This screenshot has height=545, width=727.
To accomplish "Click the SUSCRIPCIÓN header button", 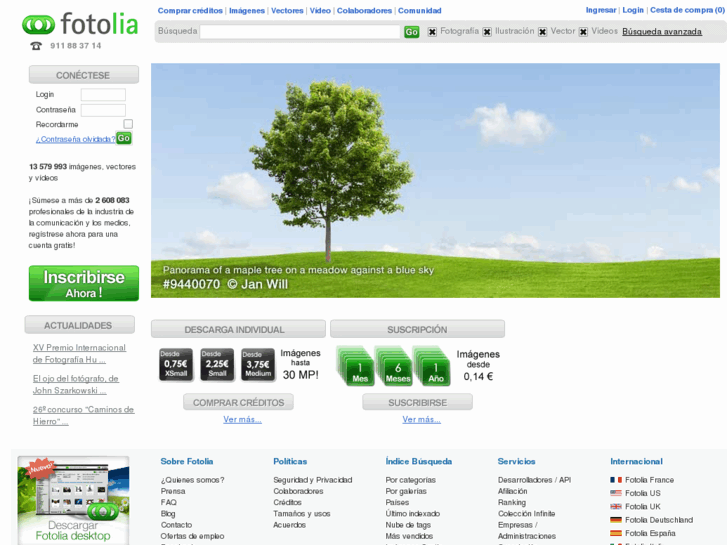I will coord(417,329).
